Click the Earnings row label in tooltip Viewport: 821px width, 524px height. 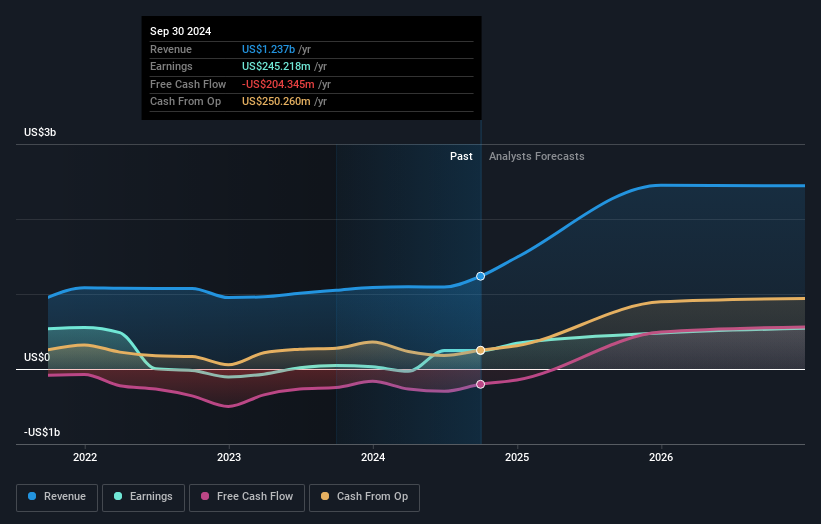point(171,66)
